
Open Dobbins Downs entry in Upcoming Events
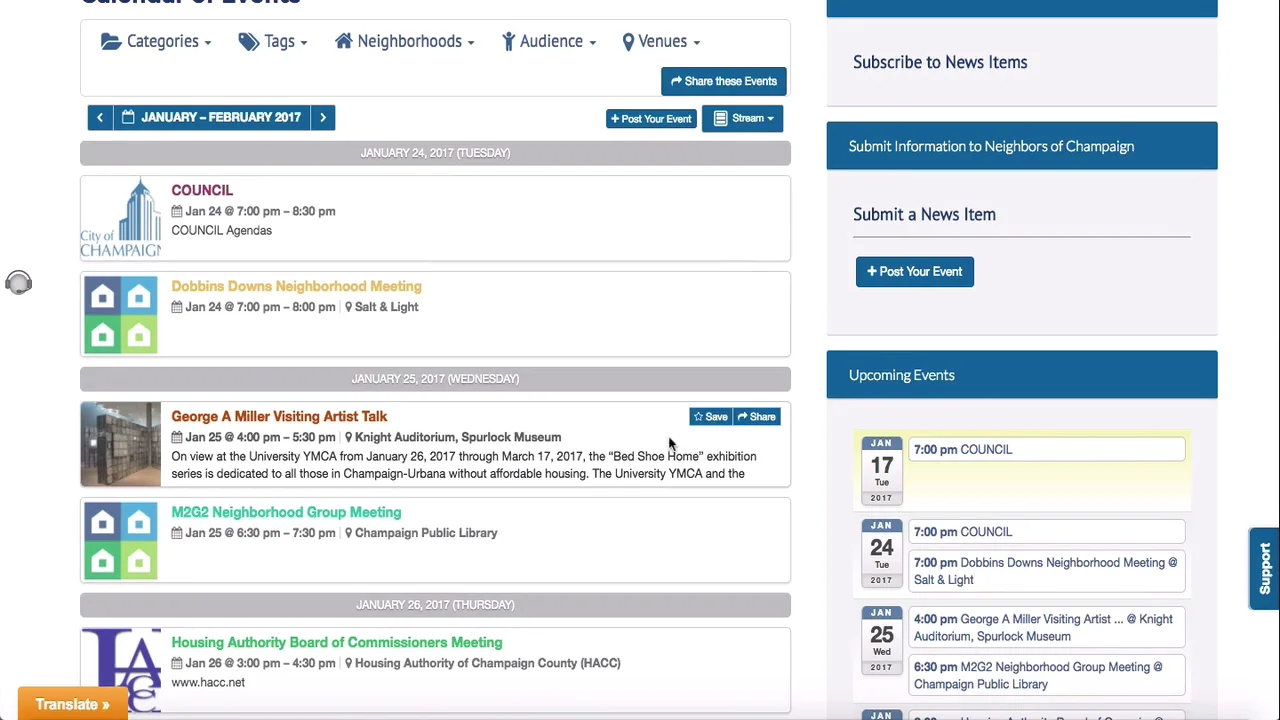coord(1046,571)
